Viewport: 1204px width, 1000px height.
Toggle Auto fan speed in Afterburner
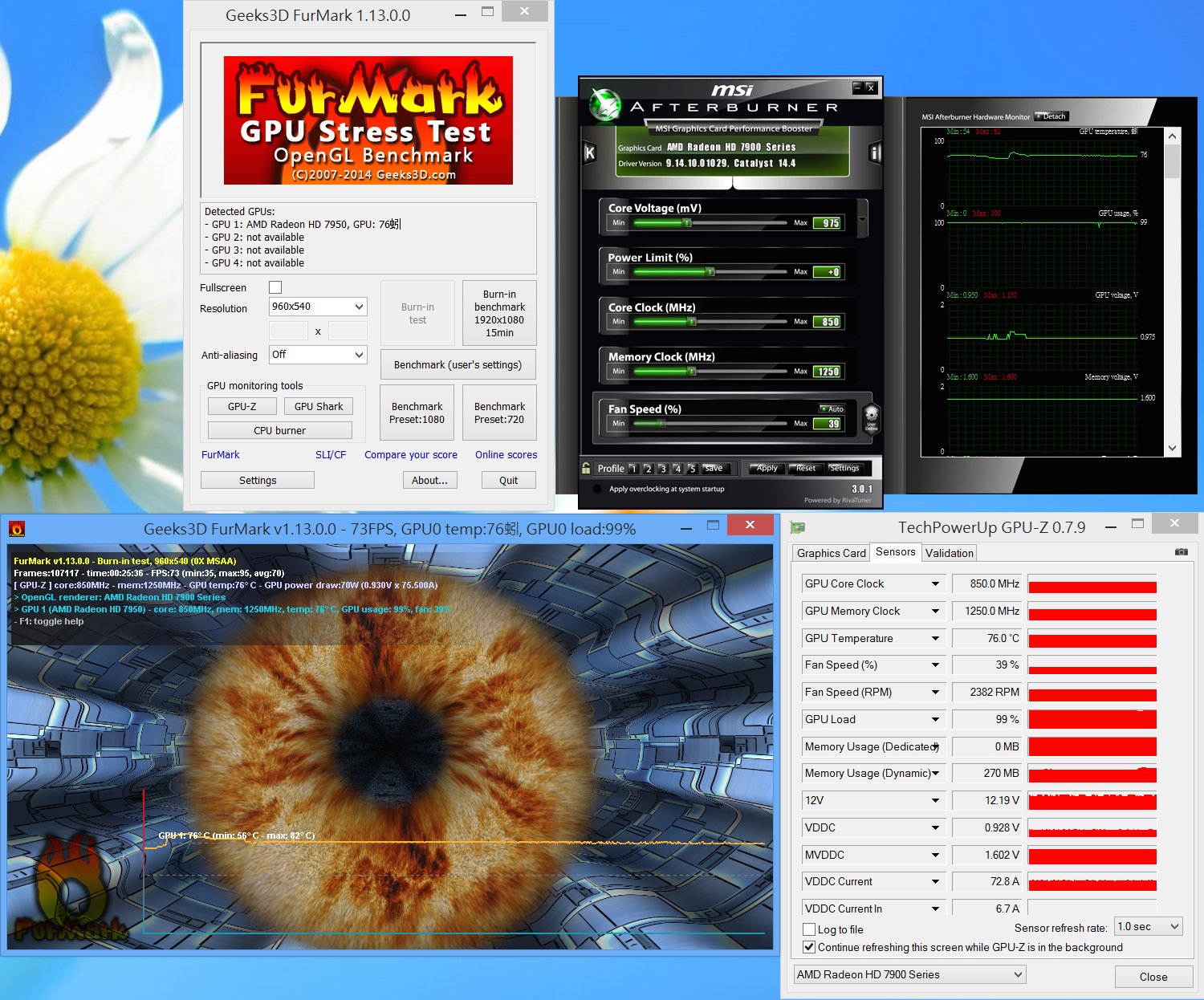pos(832,409)
